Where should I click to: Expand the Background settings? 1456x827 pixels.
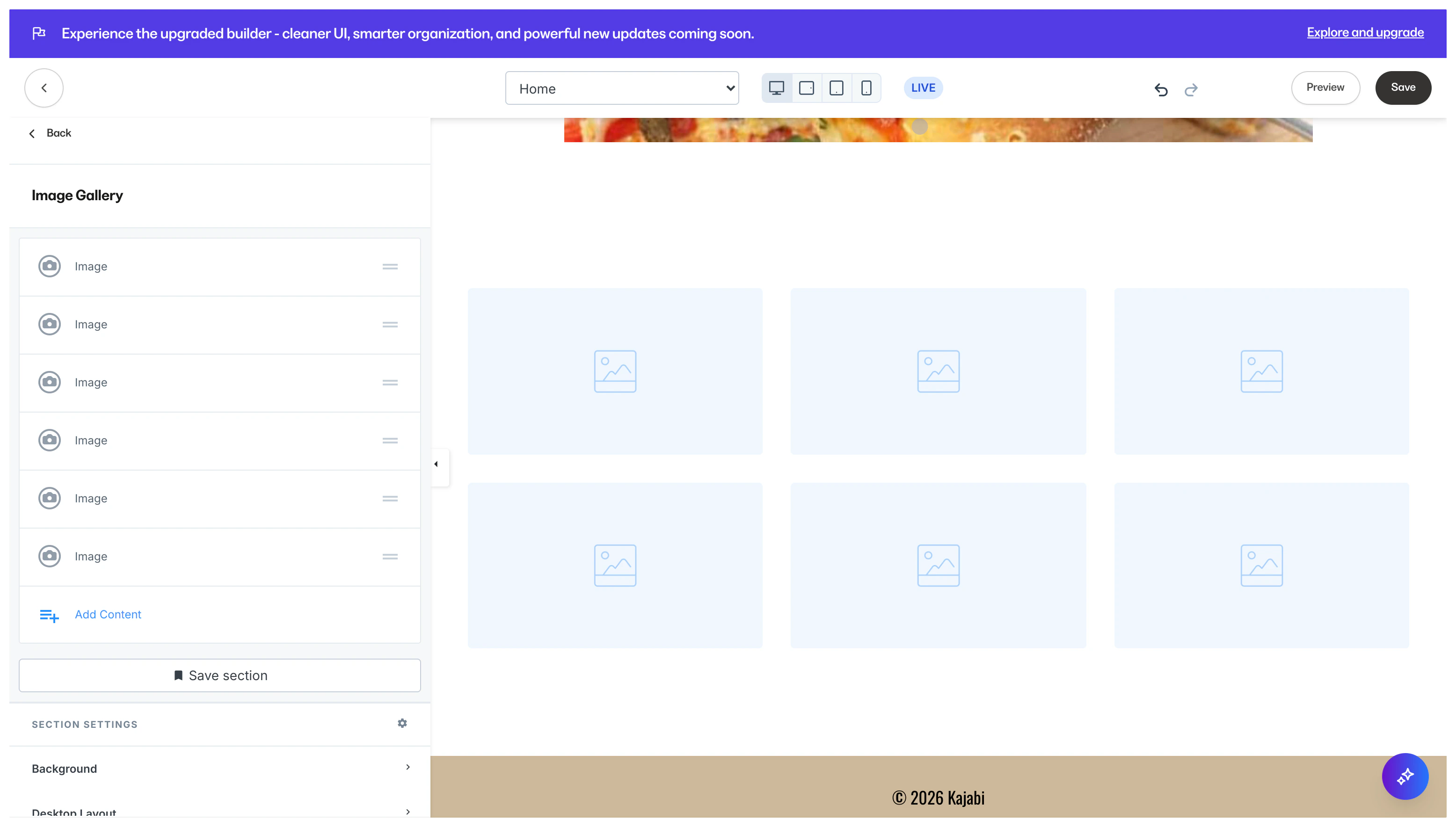point(219,768)
